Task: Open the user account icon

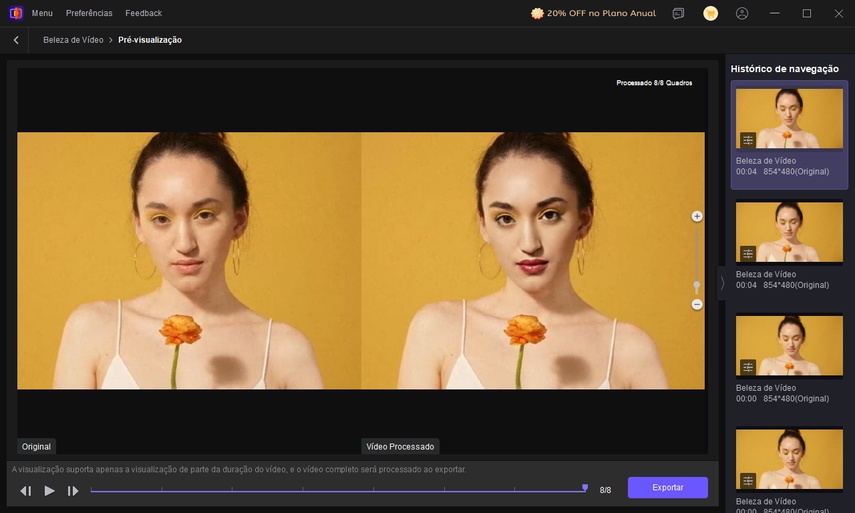Action: coord(742,14)
